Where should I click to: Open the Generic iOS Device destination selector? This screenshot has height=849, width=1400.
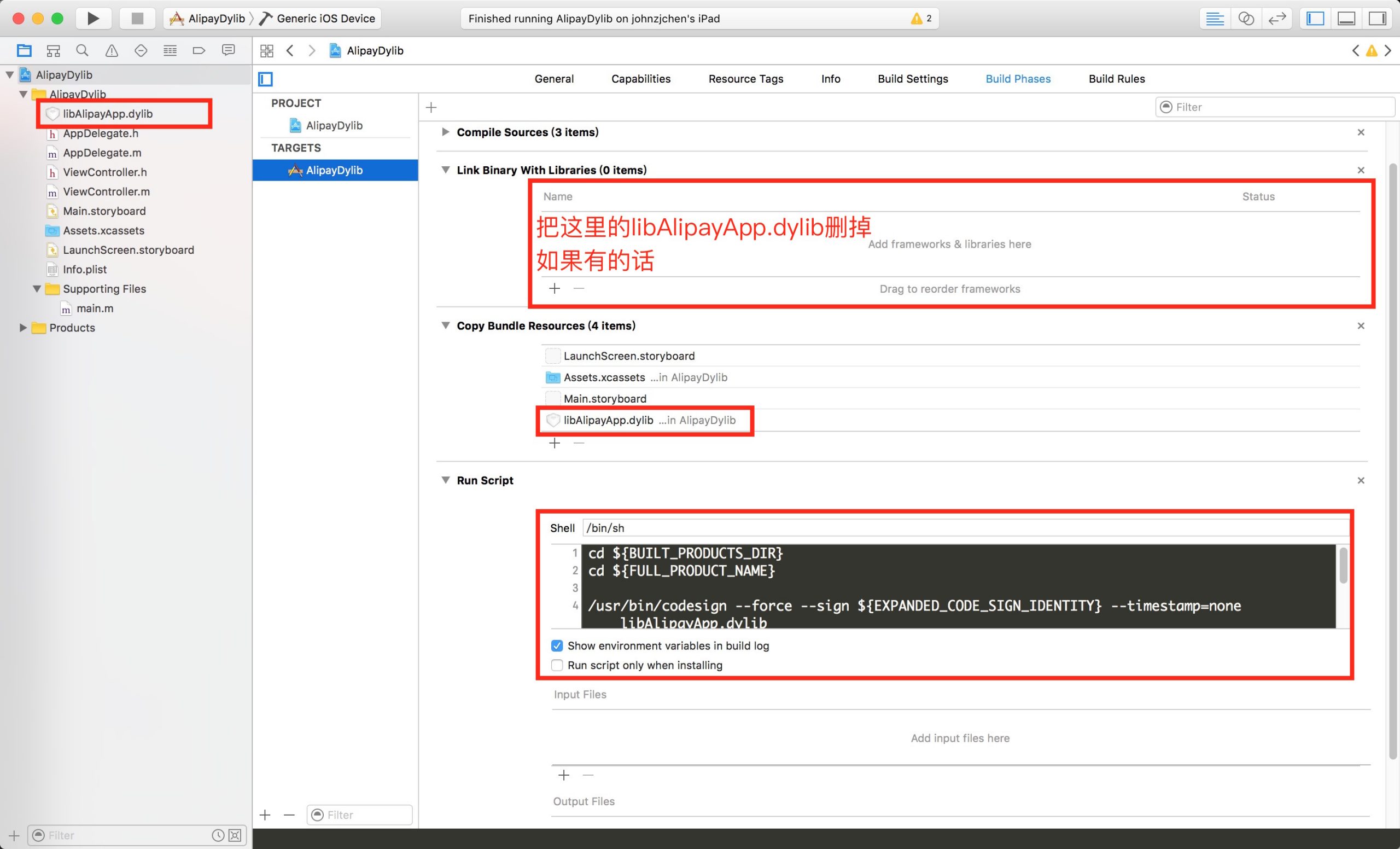318,18
